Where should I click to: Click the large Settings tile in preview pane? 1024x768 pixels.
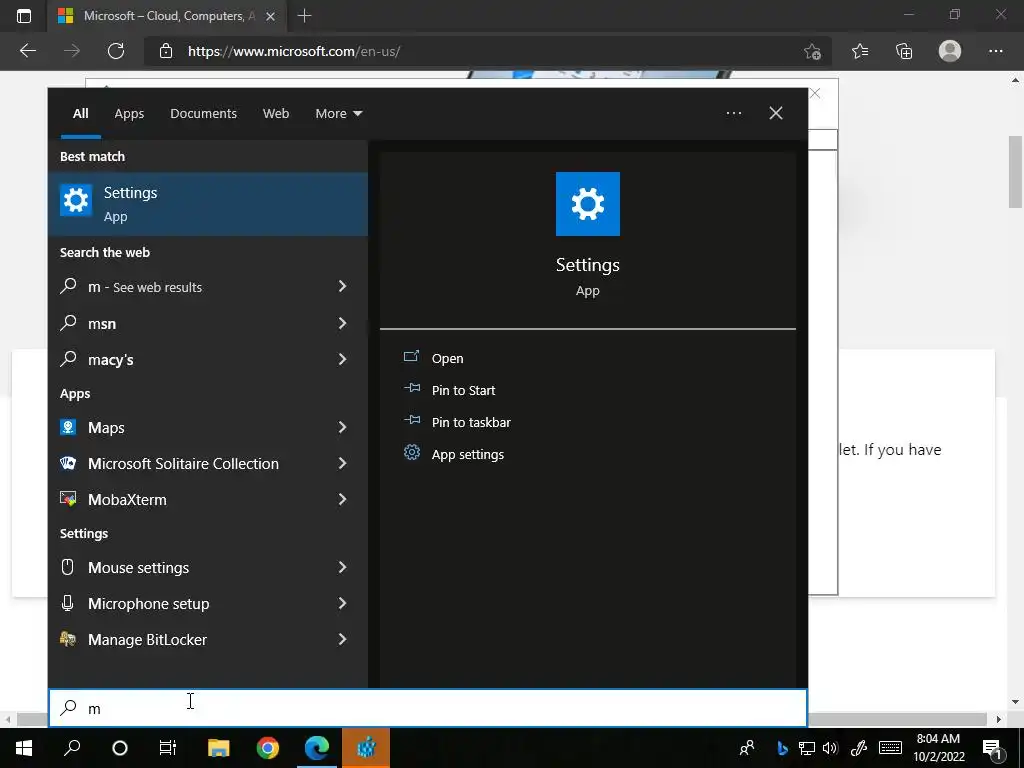588,204
